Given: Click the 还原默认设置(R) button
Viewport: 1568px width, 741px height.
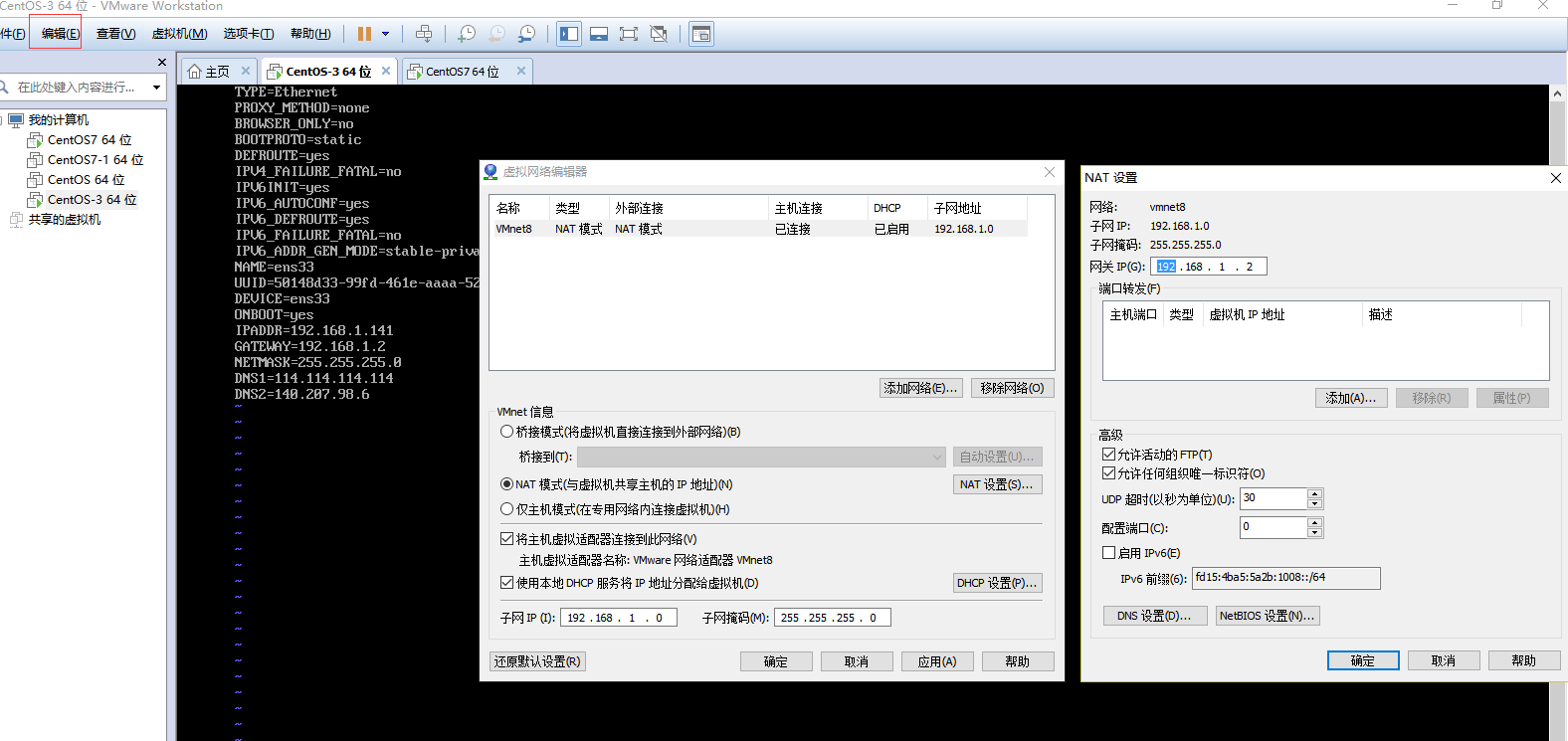Looking at the screenshot, I should click(538, 661).
